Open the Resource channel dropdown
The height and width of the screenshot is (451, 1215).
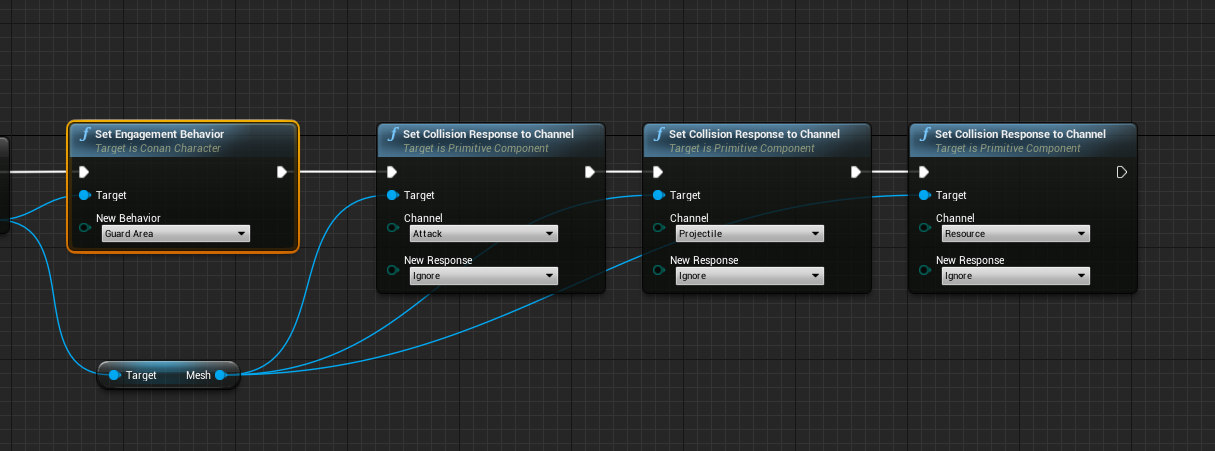click(1015, 234)
